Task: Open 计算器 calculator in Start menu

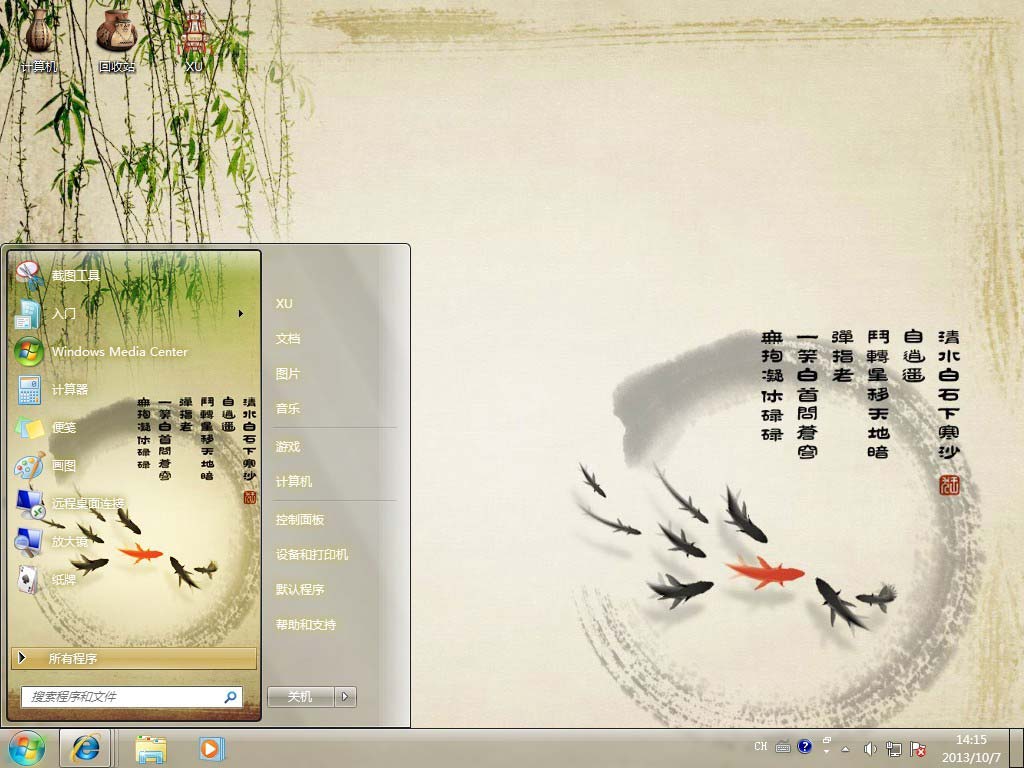Action: pos(70,390)
